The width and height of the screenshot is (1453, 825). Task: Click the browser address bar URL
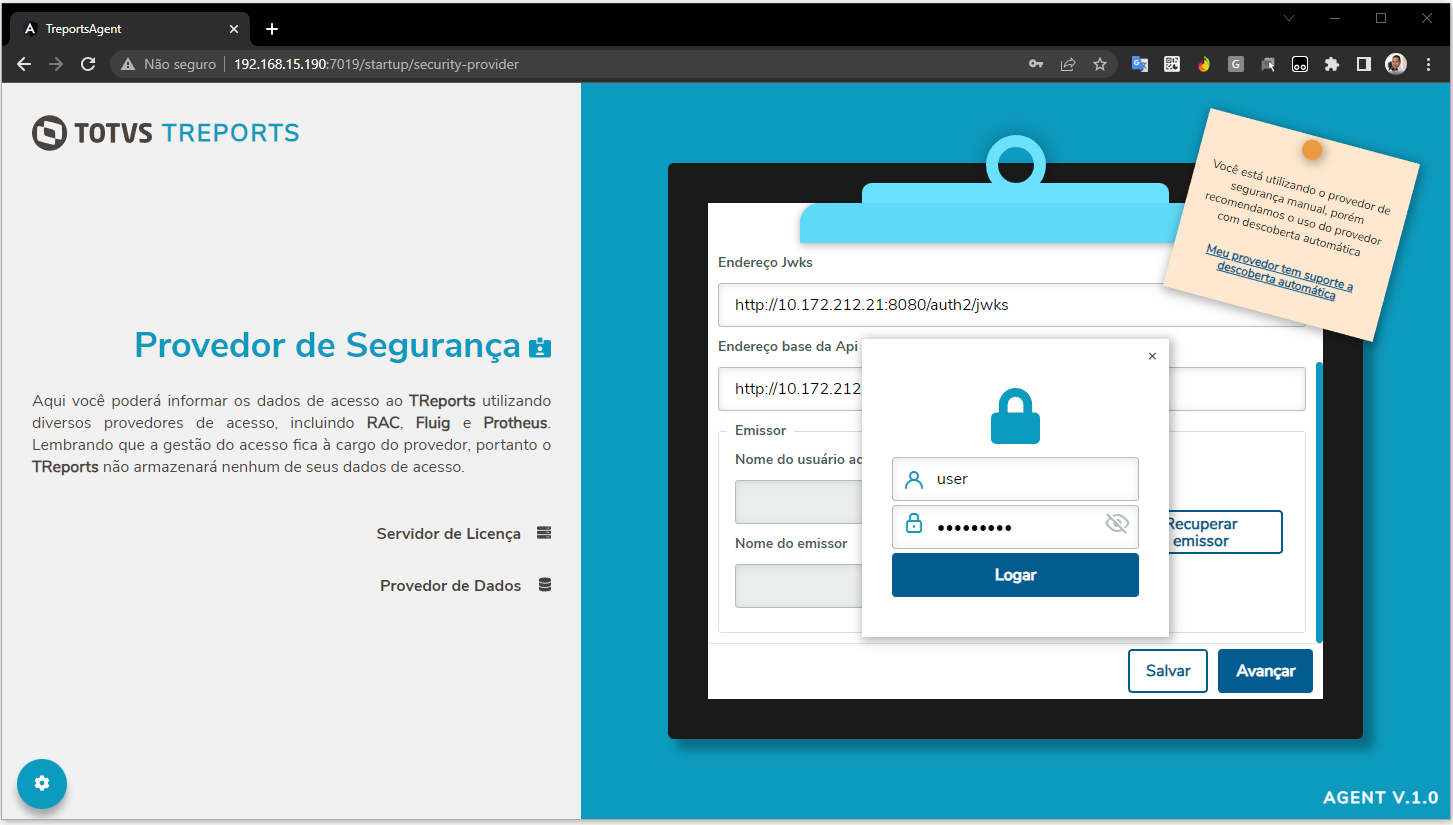coord(376,64)
